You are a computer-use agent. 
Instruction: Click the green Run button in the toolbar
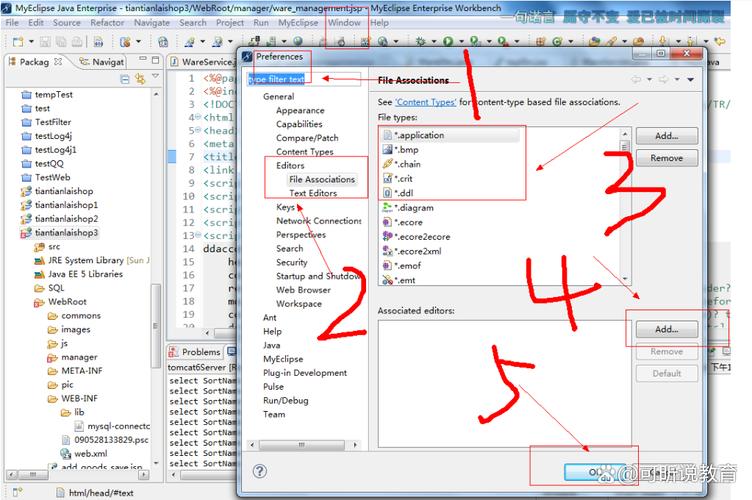448,42
